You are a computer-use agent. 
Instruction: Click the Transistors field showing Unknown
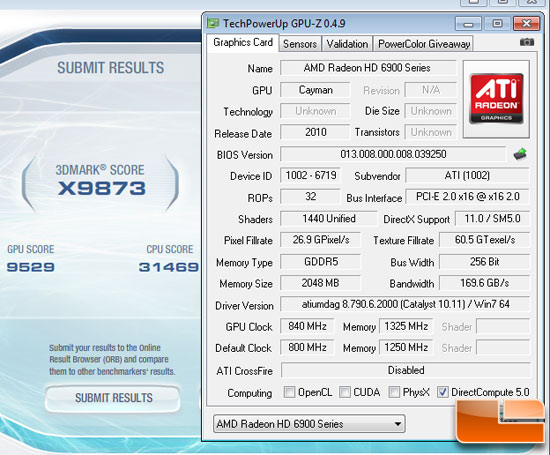(x=431, y=132)
